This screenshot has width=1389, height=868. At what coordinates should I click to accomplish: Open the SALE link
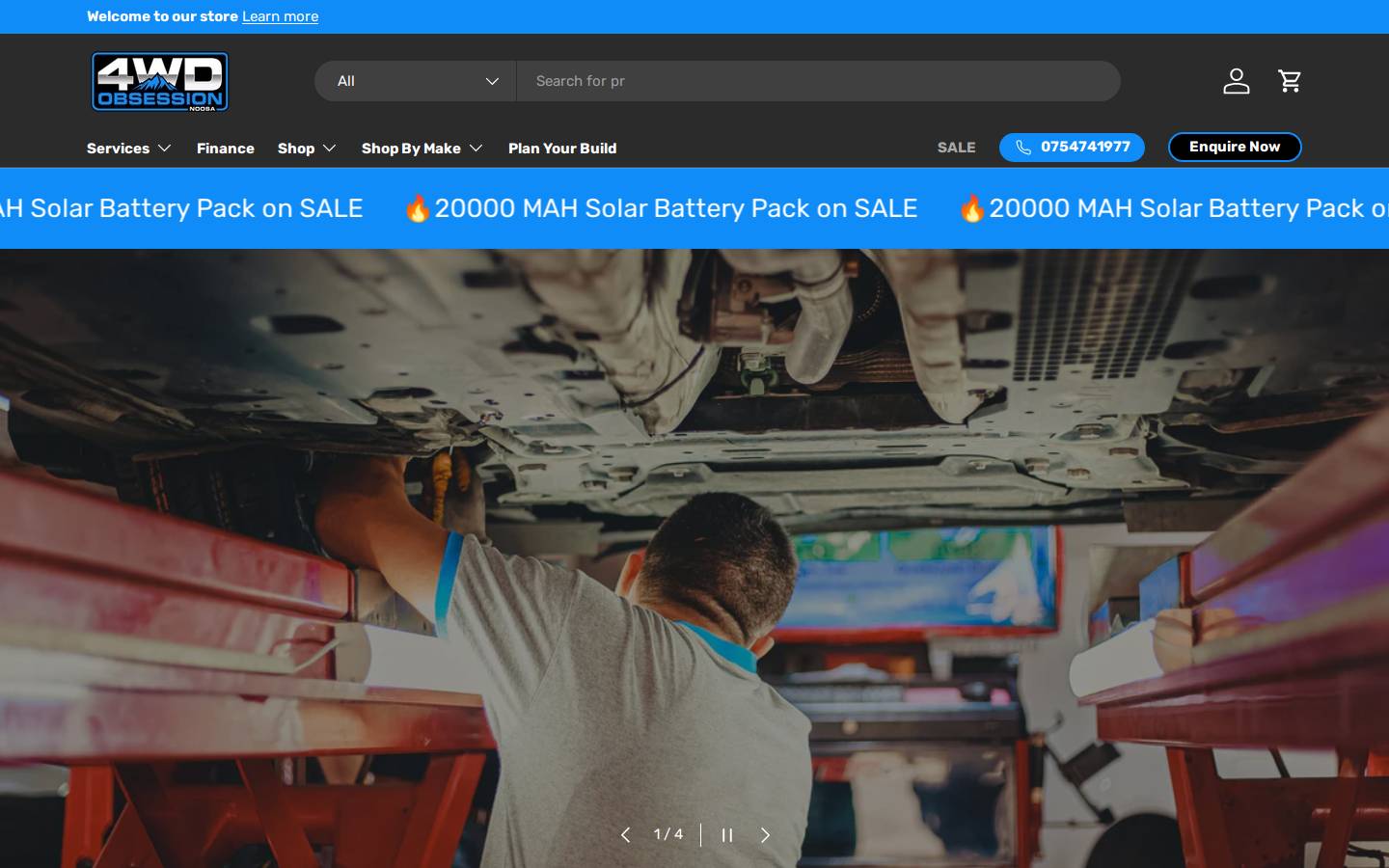coord(956,148)
